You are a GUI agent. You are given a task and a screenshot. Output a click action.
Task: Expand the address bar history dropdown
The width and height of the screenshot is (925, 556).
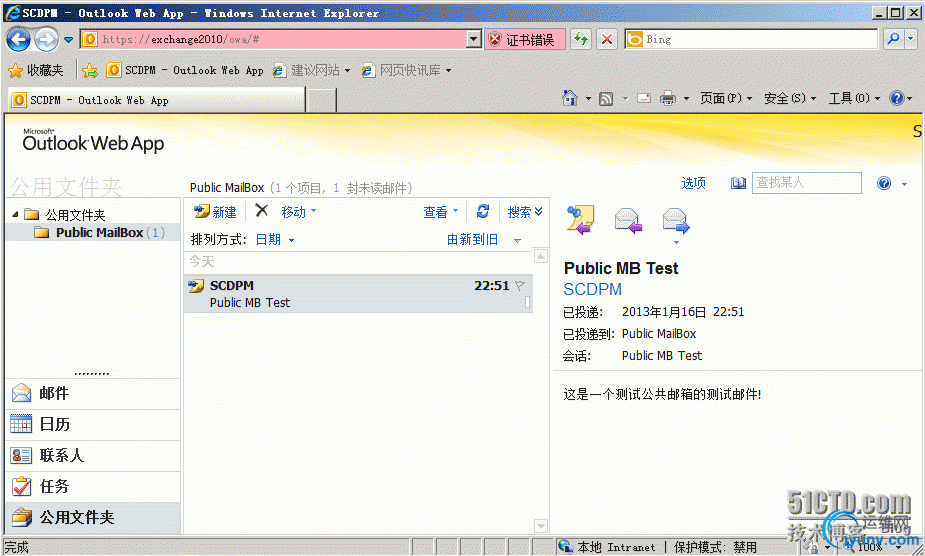(x=473, y=40)
